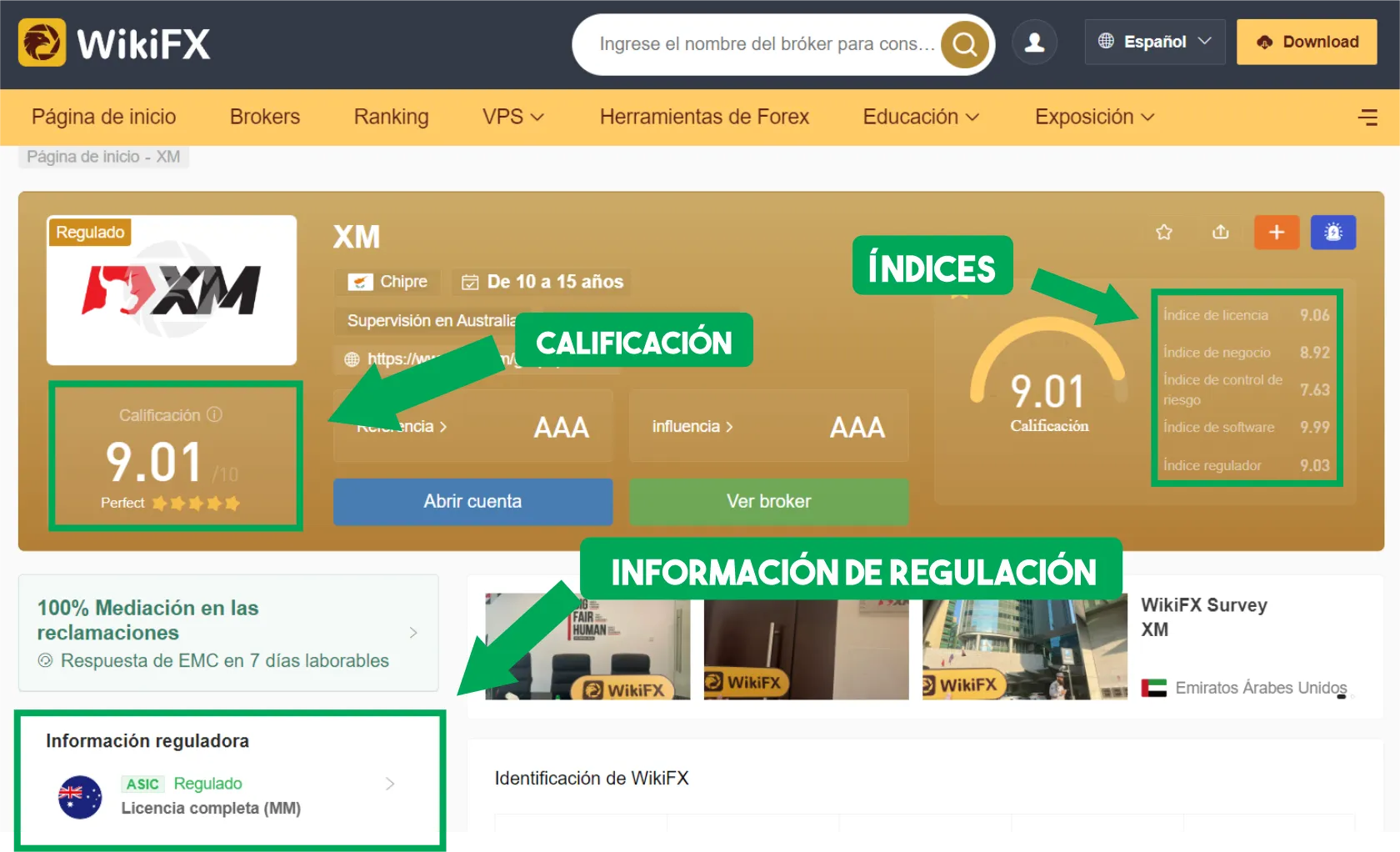Image resolution: width=1400 pixels, height=852 pixels.
Task: Click the Página de inicio breadcrumb link
Action: 82,157
